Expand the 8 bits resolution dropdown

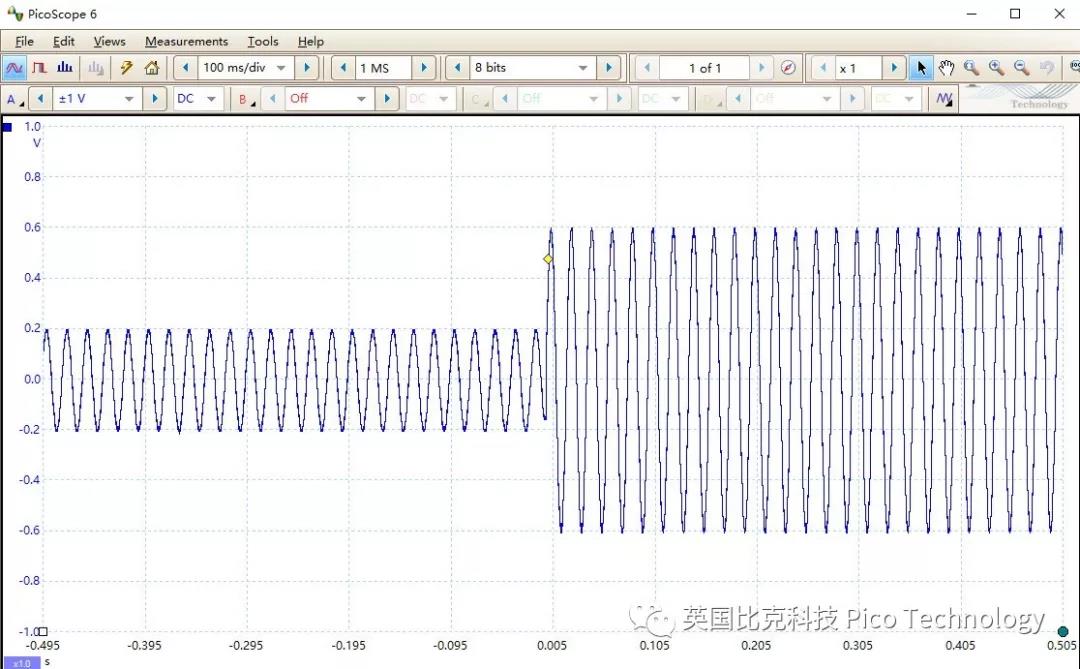coord(585,67)
